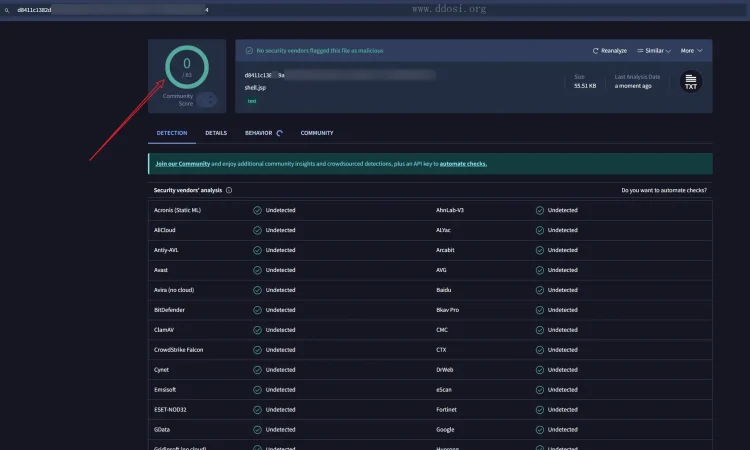Screen dimensions: 750x450
Task: Click Cynet undetected check icon
Action: click(257, 370)
